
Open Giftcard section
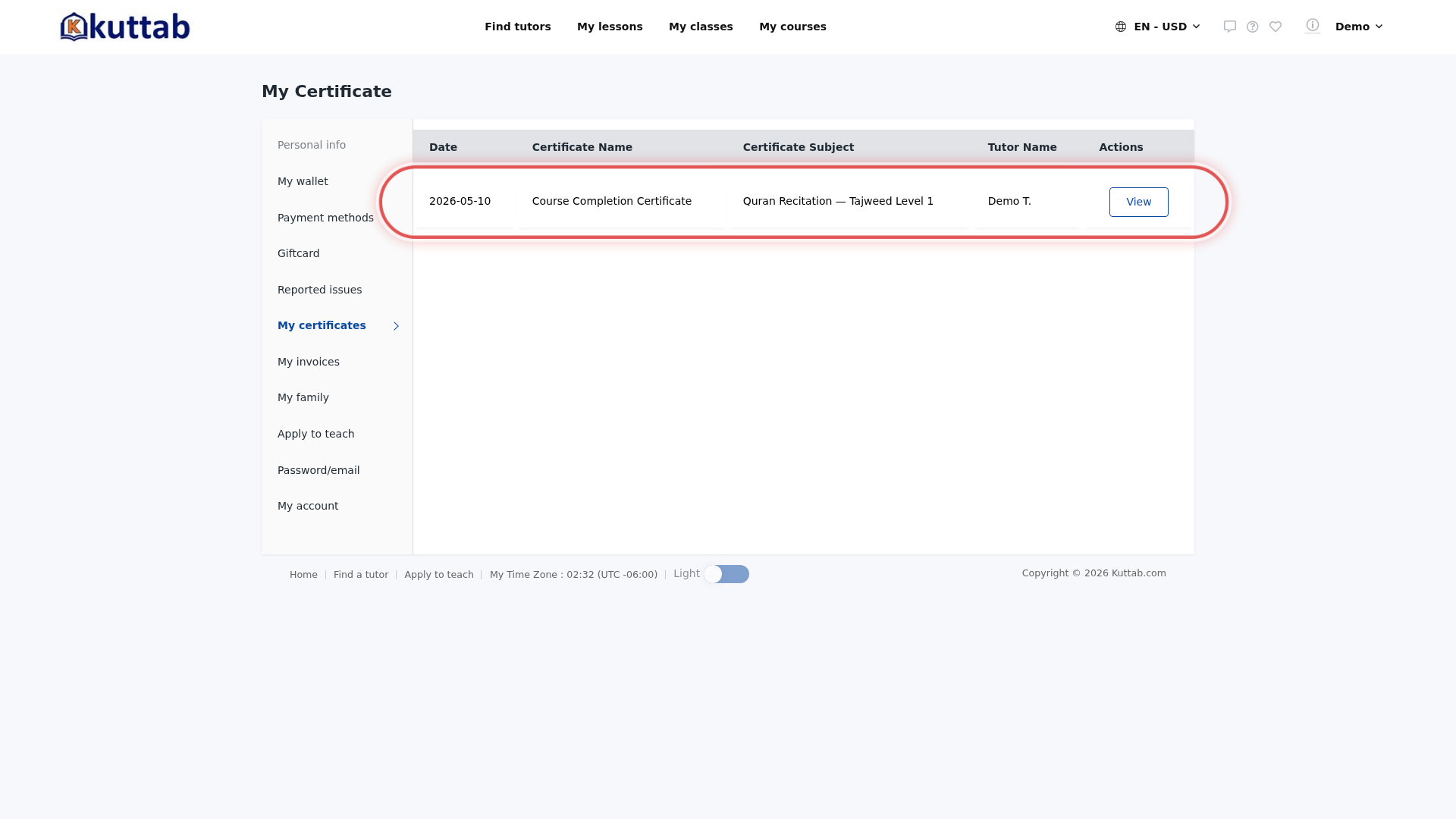[299, 253]
